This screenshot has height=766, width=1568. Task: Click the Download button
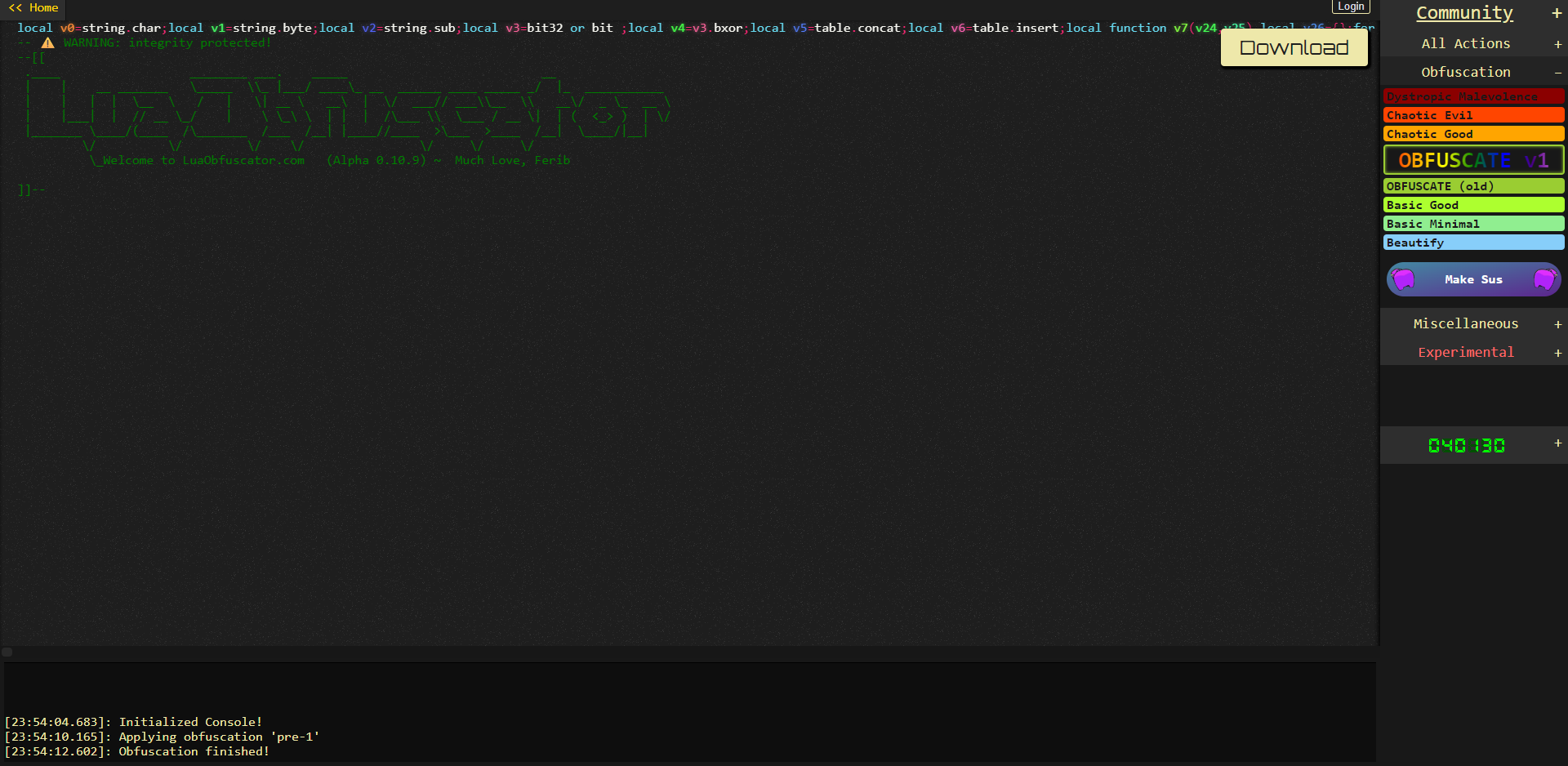pos(1294,47)
